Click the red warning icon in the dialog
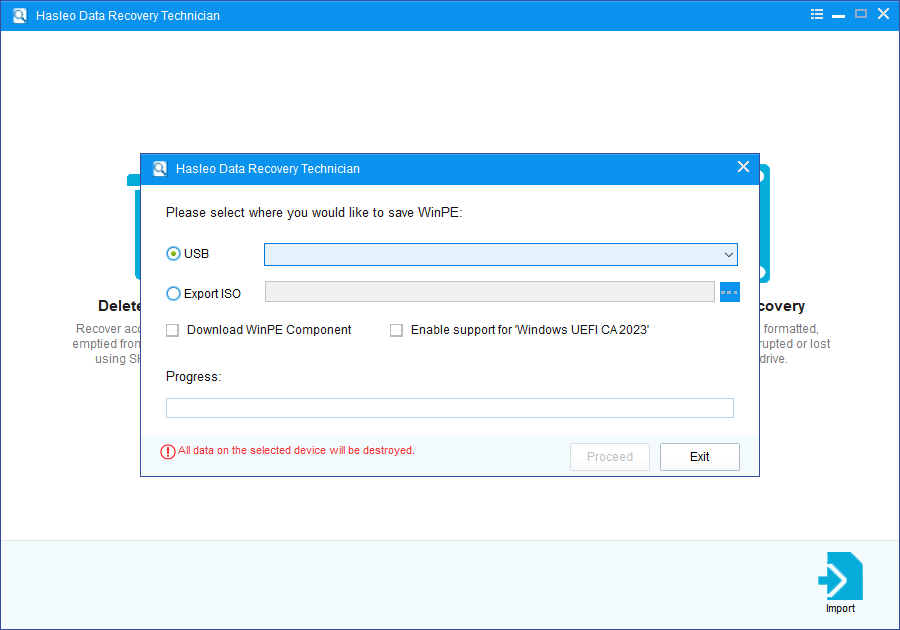Image resolution: width=900 pixels, height=630 pixels. tap(168, 451)
